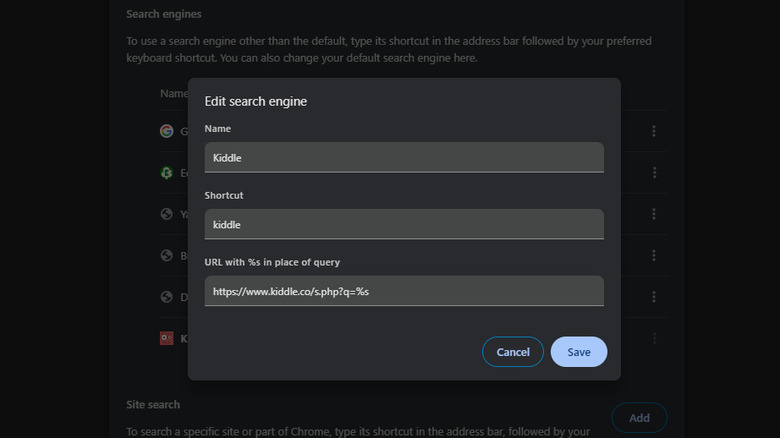This screenshot has width=780, height=438.
Task: Open the three-dot menu for the "B" row
Action: click(x=654, y=255)
